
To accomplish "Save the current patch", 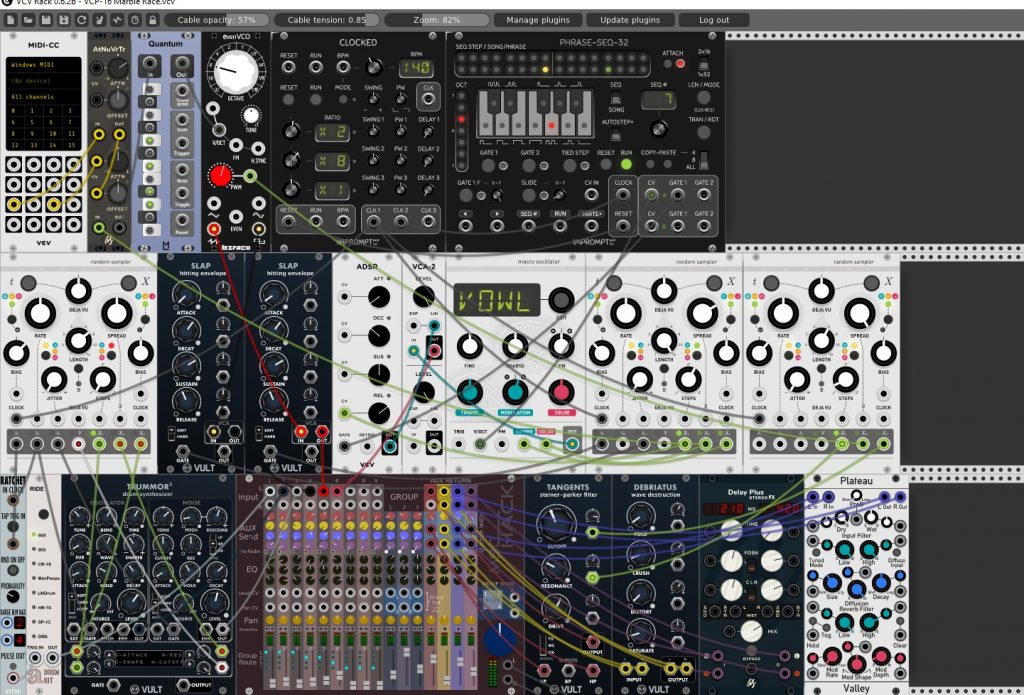I will pyautogui.click(x=46, y=20).
